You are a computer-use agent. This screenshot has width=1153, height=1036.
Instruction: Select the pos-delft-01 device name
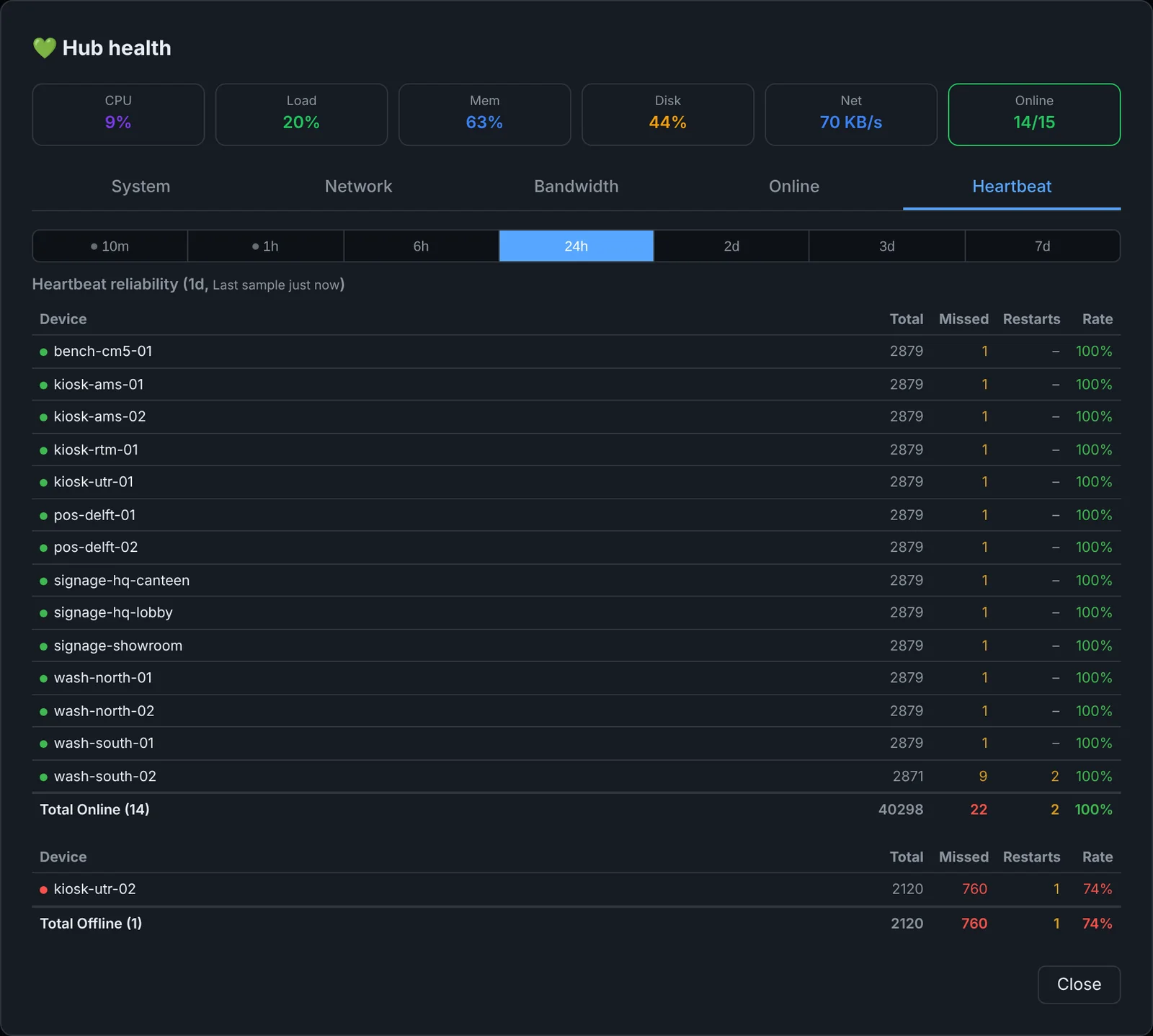[x=94, y=515]
